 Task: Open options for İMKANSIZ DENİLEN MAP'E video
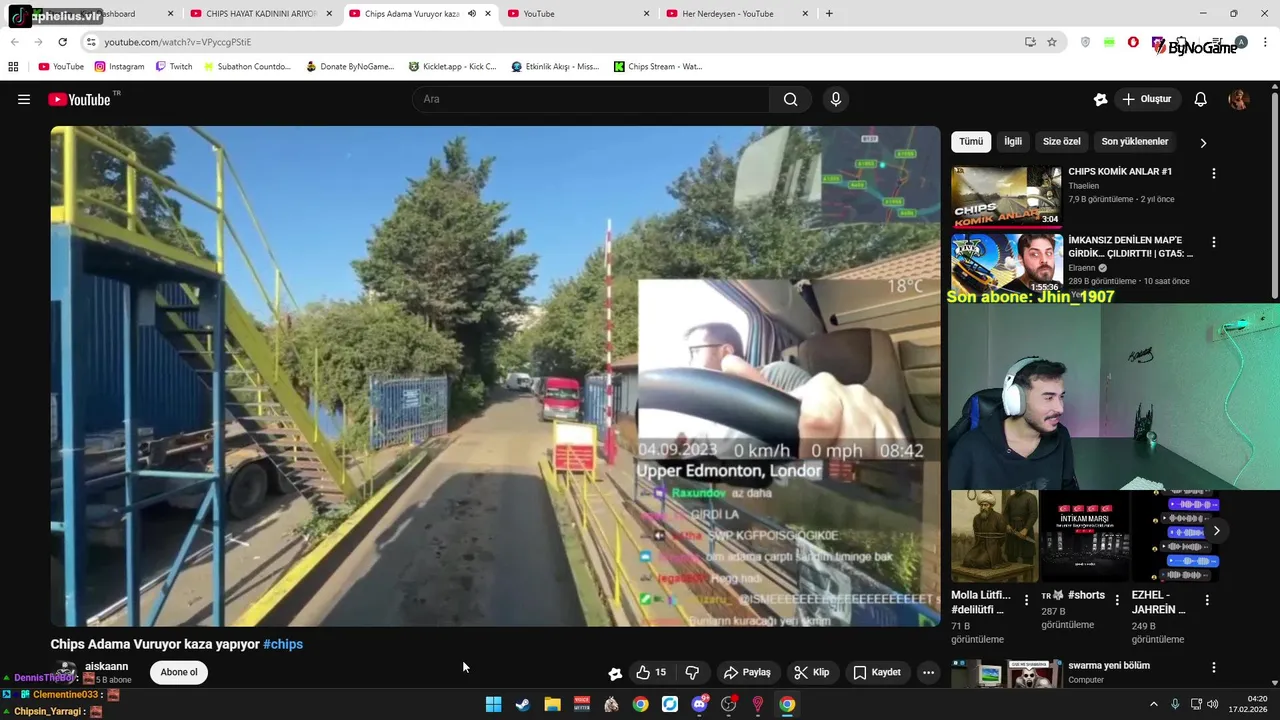point(1214,242)
